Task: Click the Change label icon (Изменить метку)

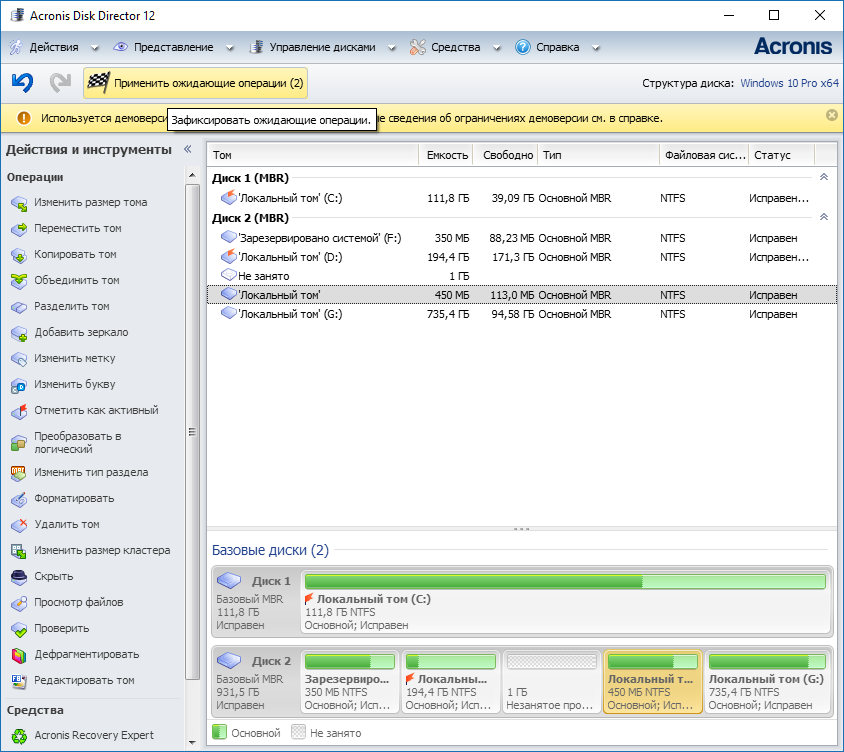Action: pos(19,359)
